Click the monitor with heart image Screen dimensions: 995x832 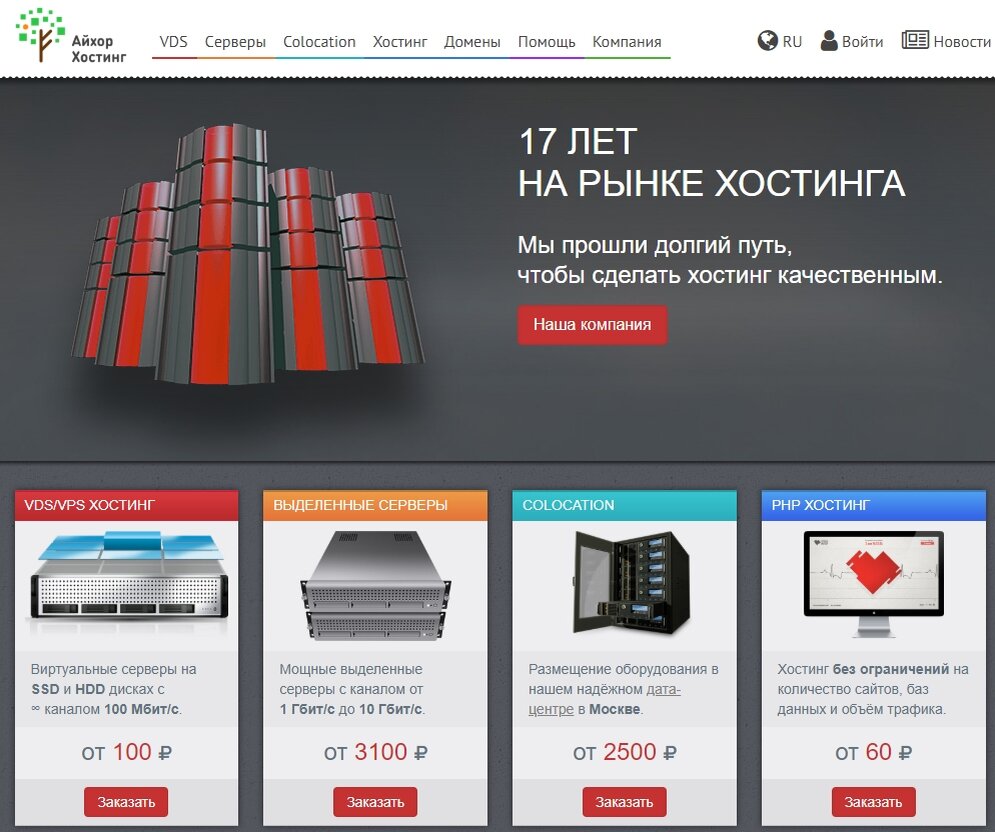click(874, 584)
